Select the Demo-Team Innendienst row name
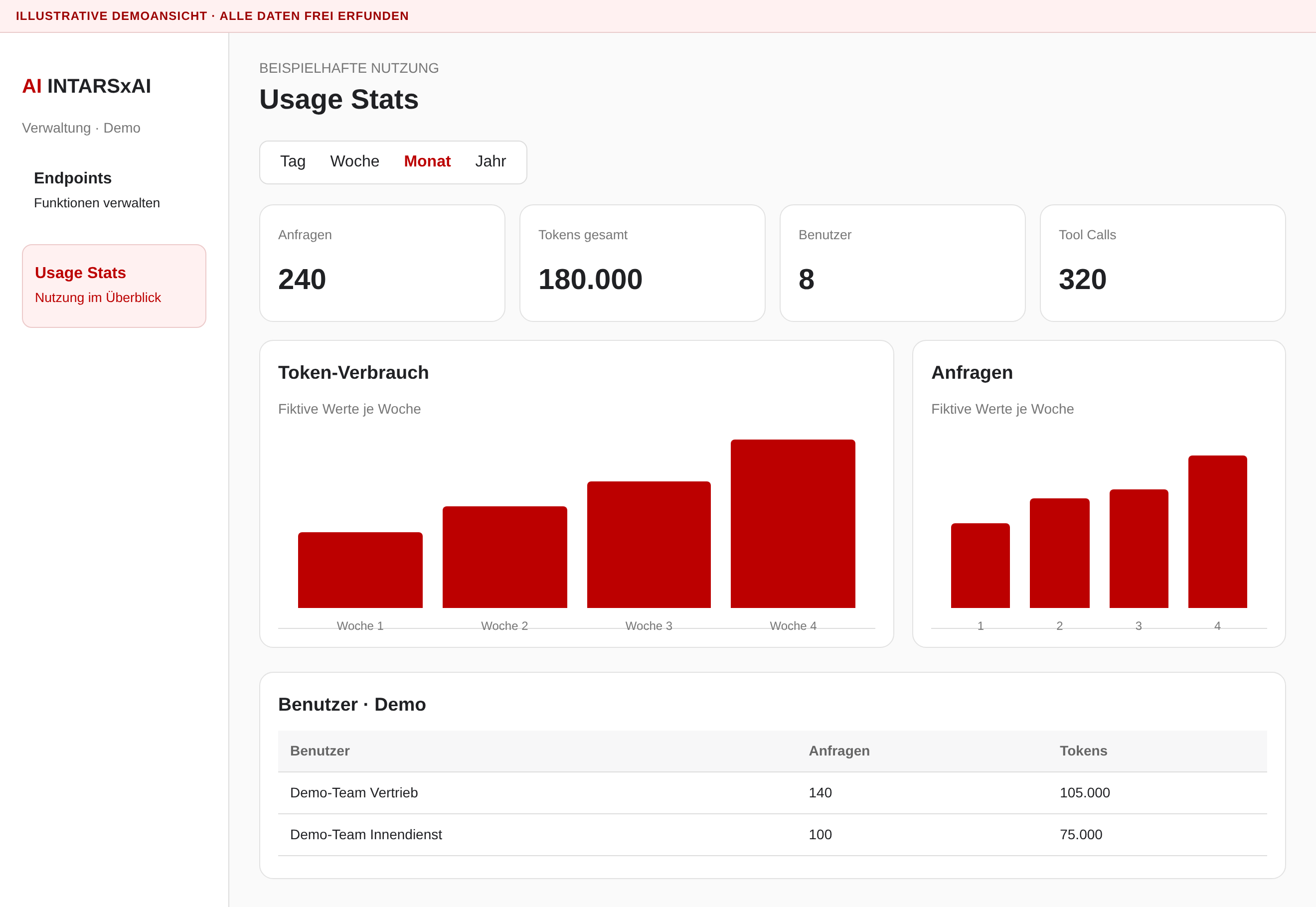The width and height of the screenshot is (1316, 907). pos(365,835)
